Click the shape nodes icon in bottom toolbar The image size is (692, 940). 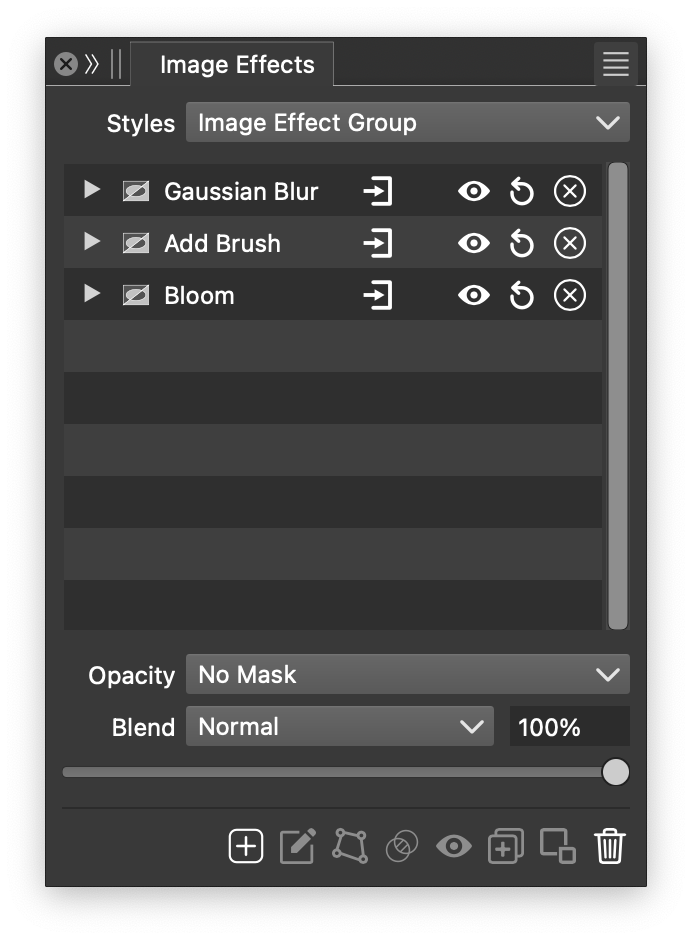point(349,846)
